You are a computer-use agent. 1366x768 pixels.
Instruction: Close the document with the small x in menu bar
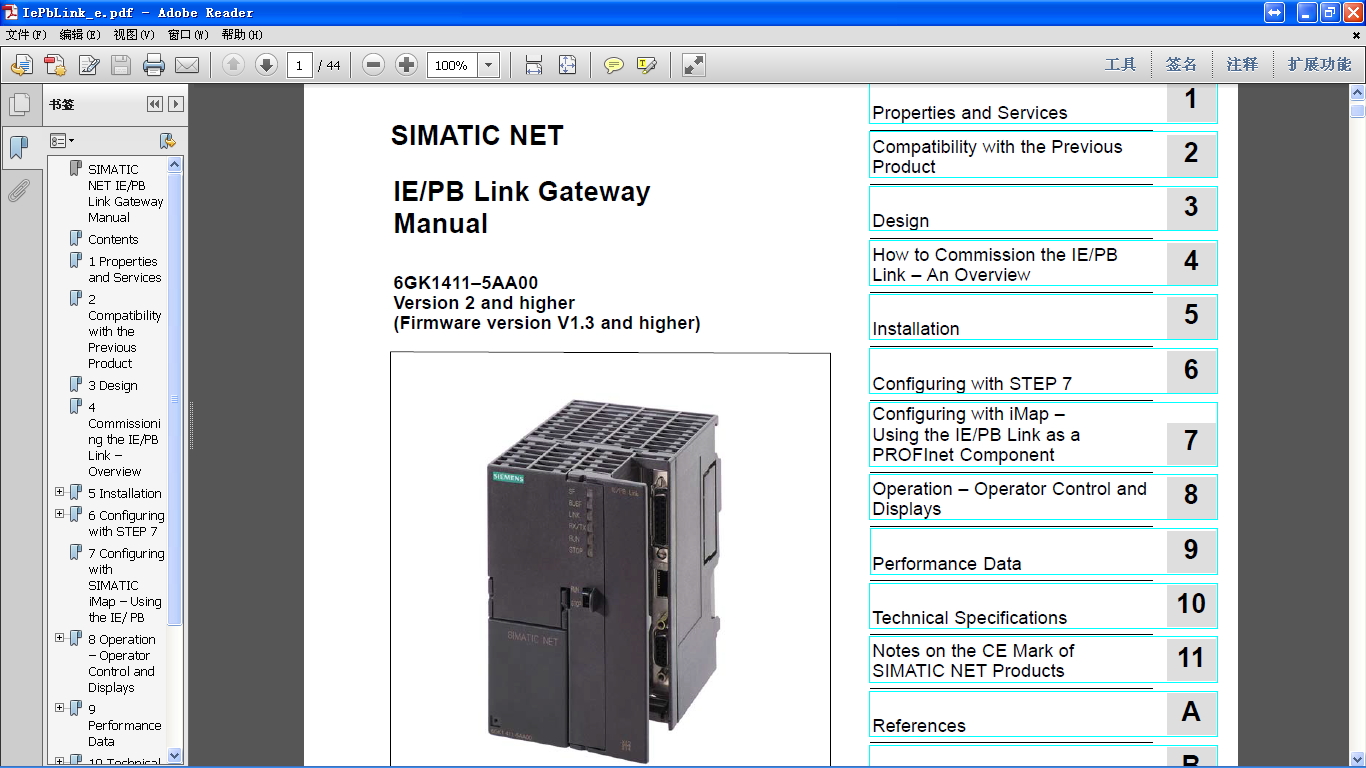click(1356, 34)
